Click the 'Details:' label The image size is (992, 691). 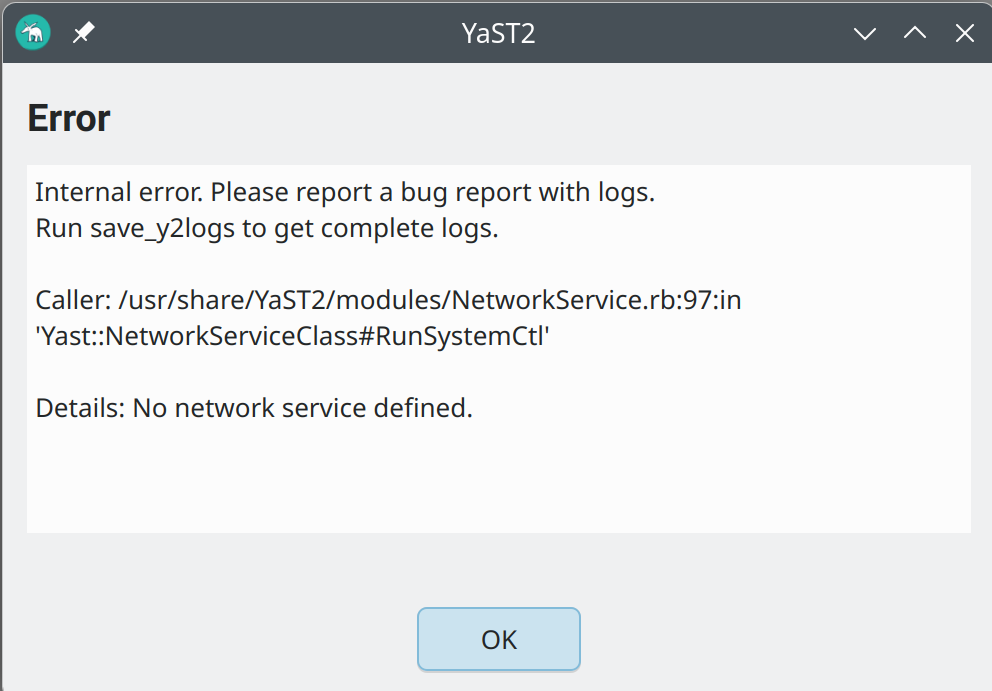[x=79, y=408]
